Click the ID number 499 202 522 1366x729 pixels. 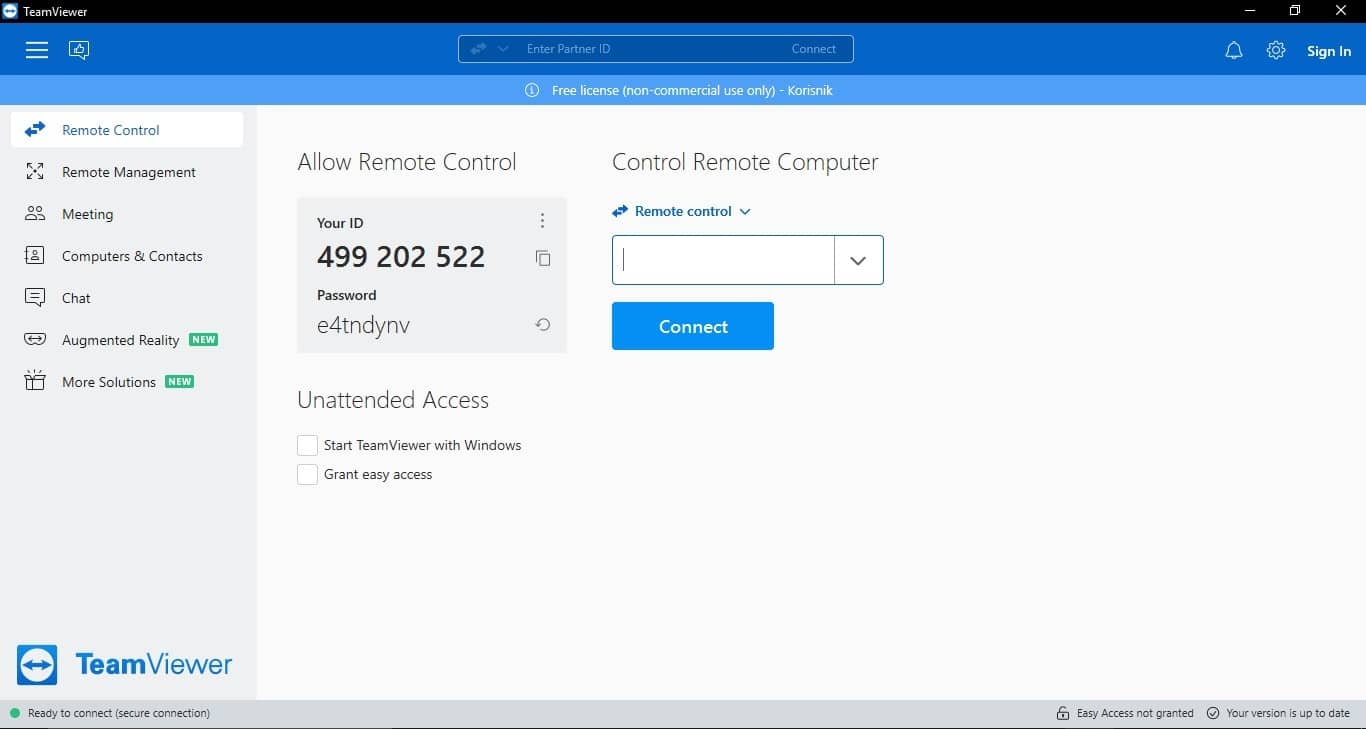(401, 257)
